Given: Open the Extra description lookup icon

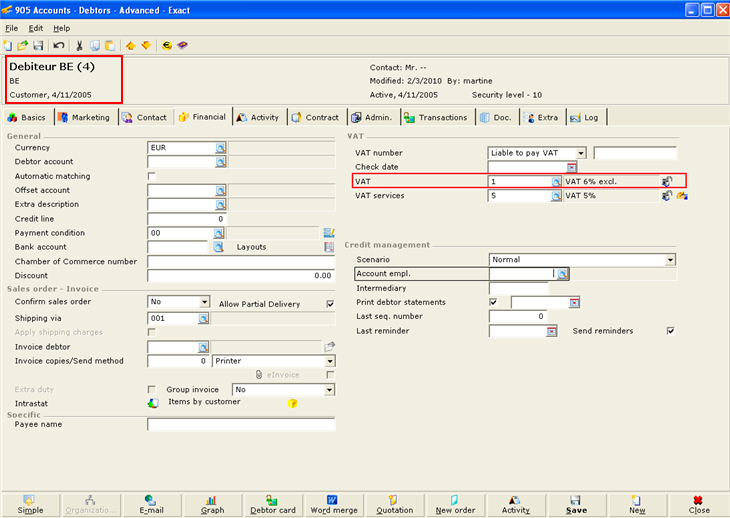Looking at the screenshot, I should click(x=221, y=204).
